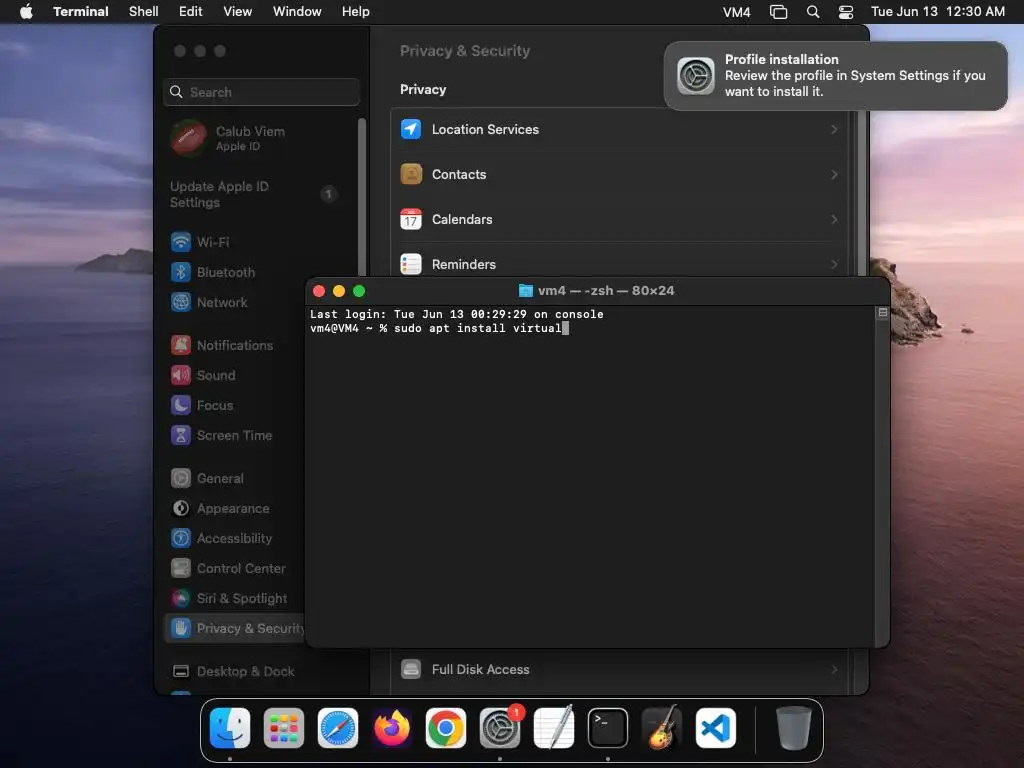Open the Contacts privacy row

[619, 174]
